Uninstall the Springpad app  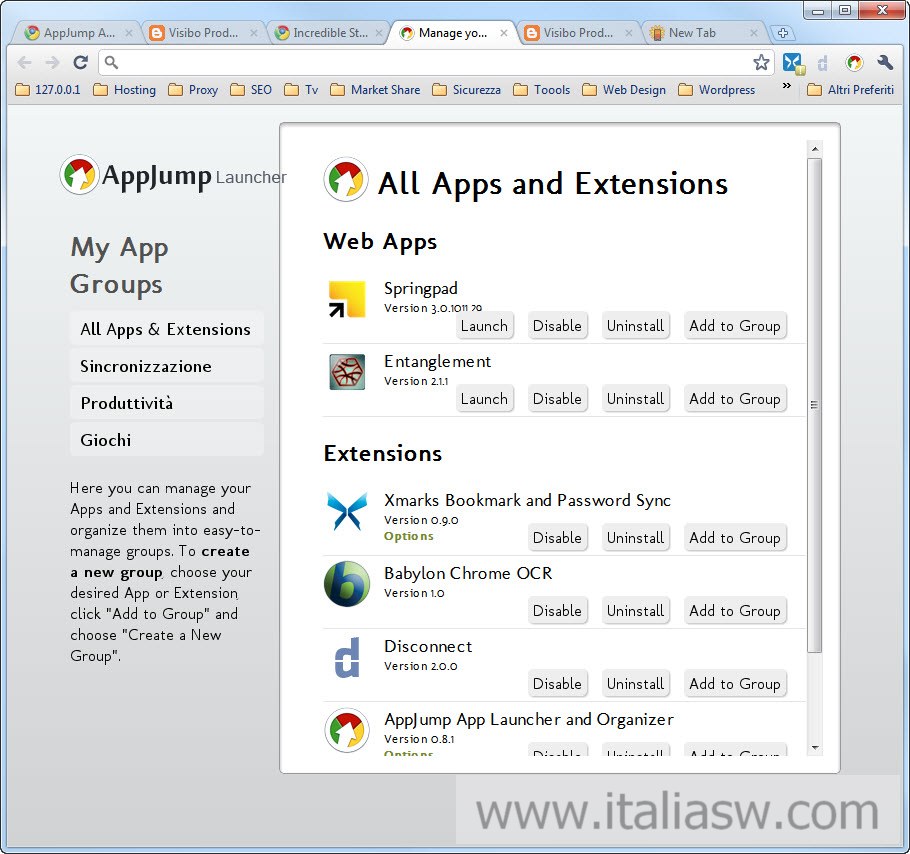(x=635, y=326)
